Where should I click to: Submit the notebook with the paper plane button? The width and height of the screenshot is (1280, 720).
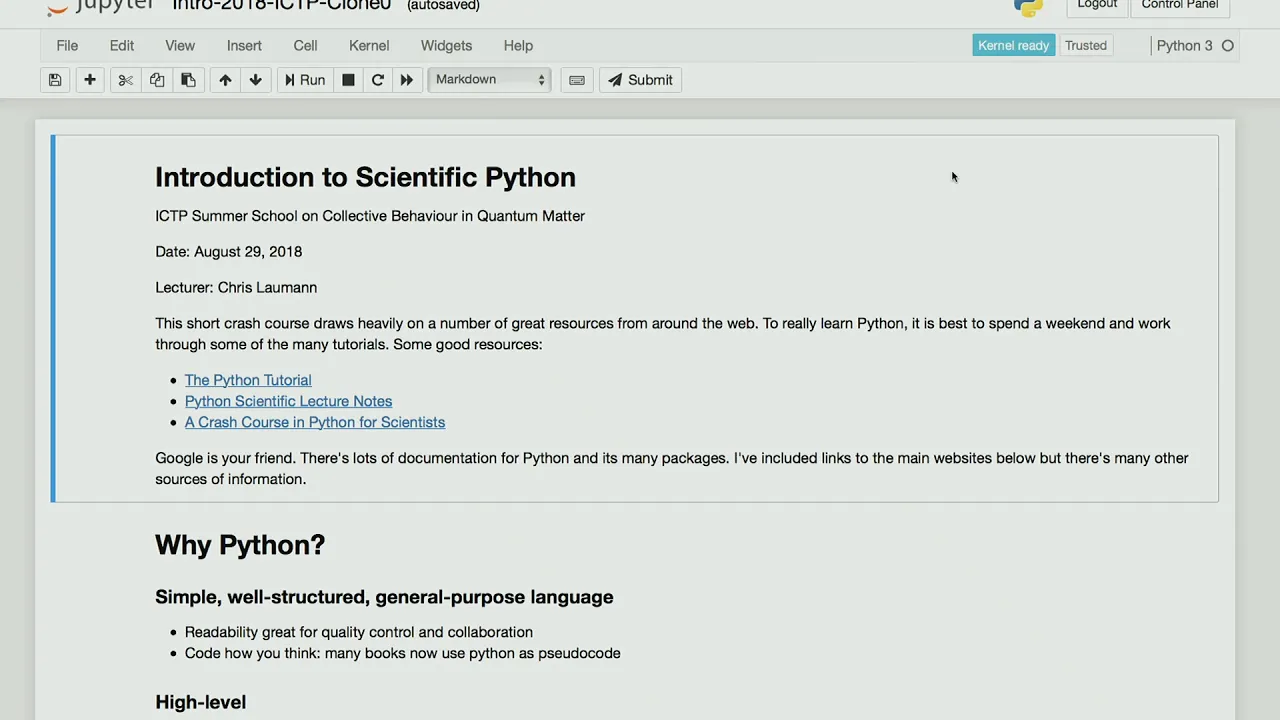(640, 80)
